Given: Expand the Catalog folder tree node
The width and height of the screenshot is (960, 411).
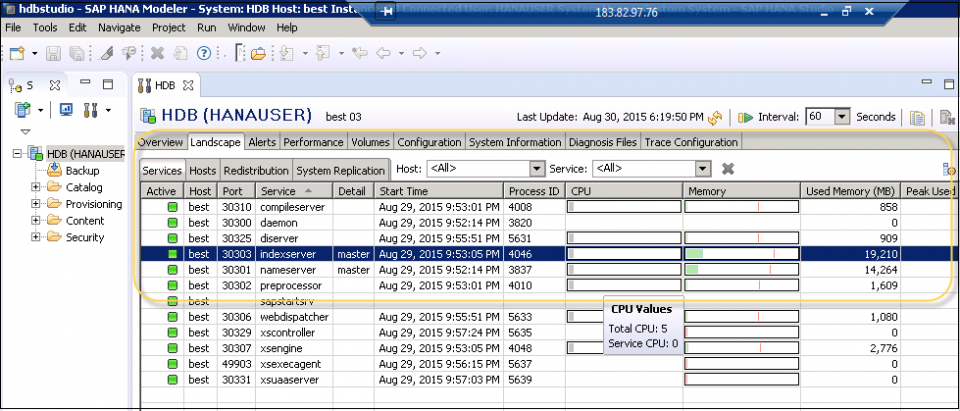Looking at the screenshot, I should 36,187.
